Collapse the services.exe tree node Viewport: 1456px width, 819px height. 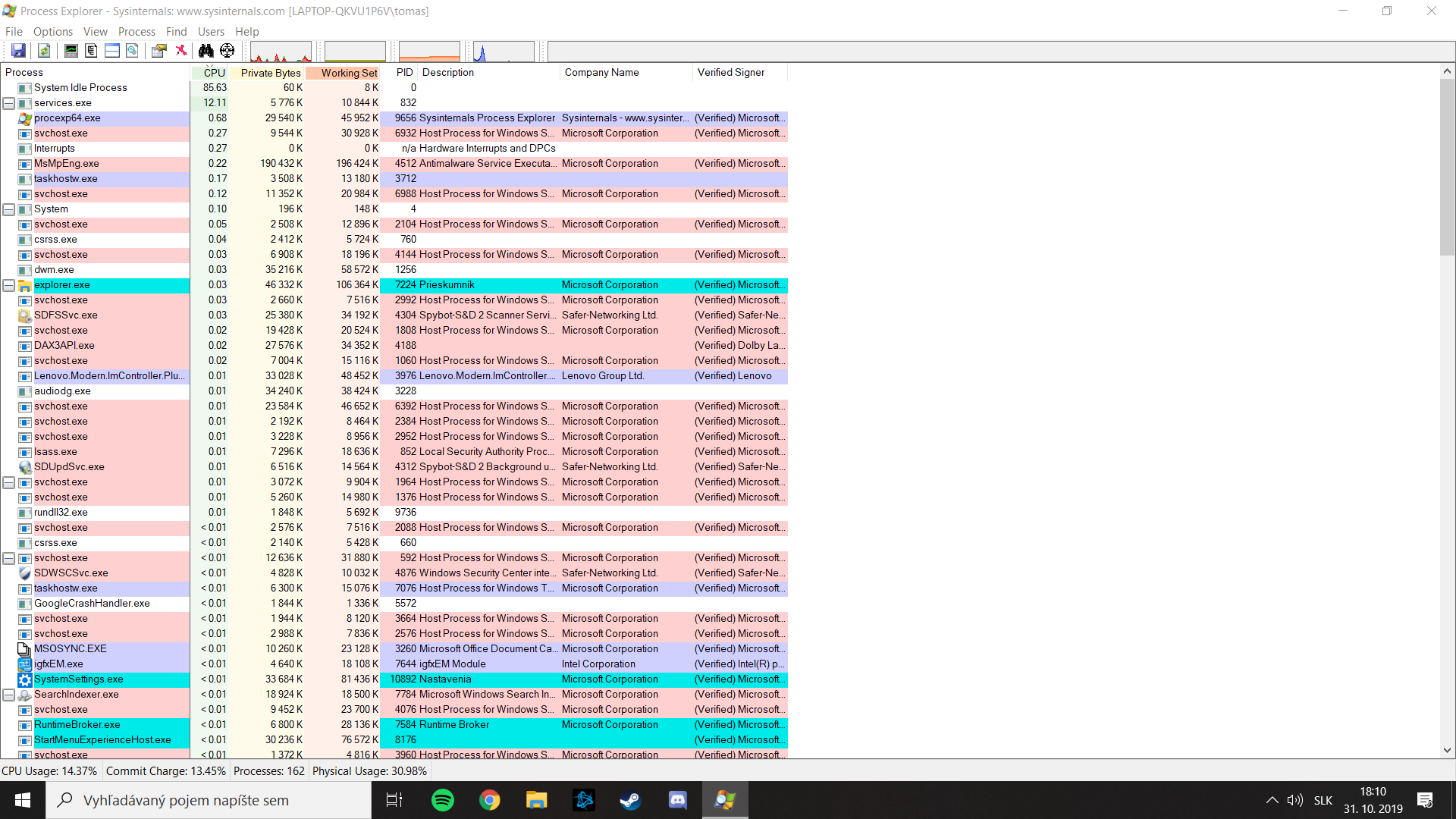pos(9,103)
